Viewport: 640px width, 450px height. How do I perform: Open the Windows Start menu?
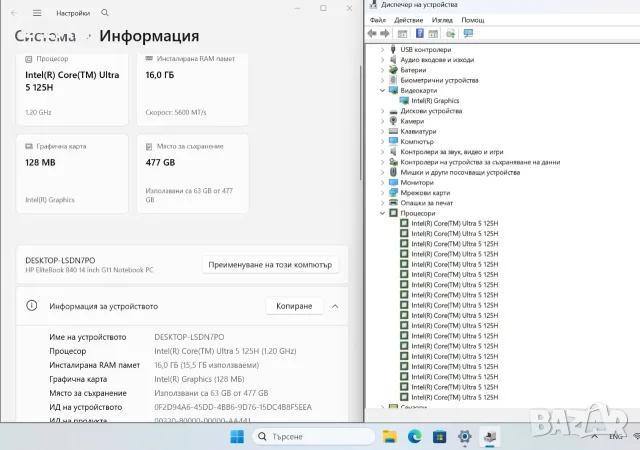(237, 437)
